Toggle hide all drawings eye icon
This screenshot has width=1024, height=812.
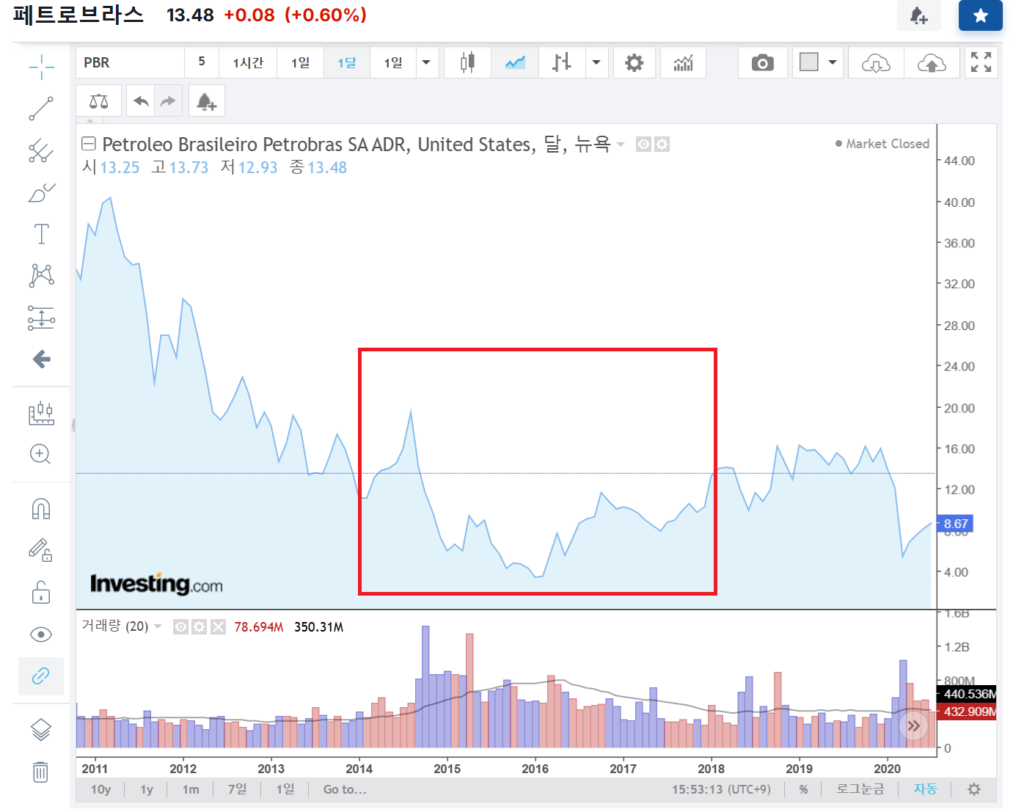click(40, 634)
